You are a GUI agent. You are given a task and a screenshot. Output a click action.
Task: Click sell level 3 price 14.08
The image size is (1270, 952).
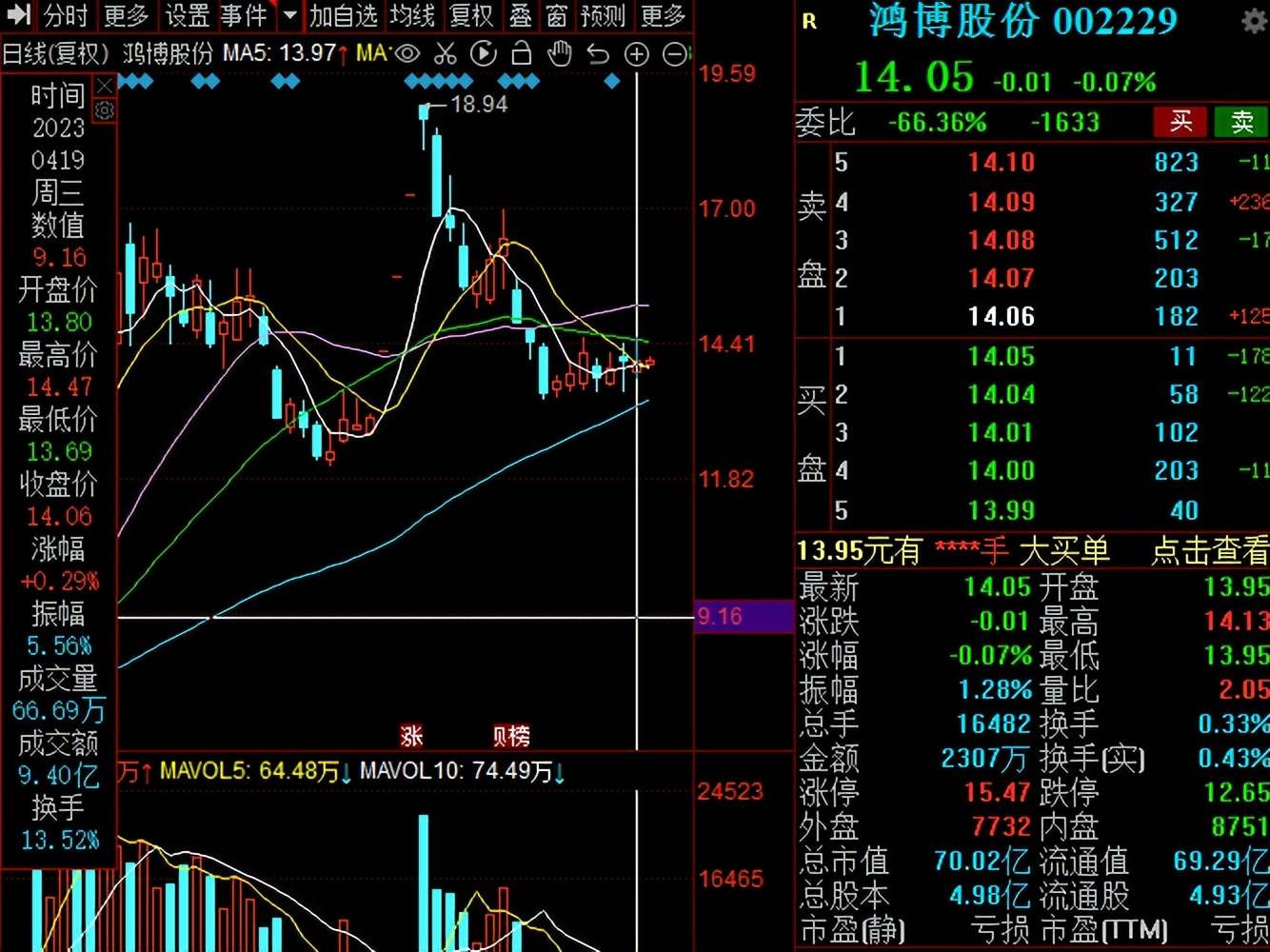click(1002, 240)
